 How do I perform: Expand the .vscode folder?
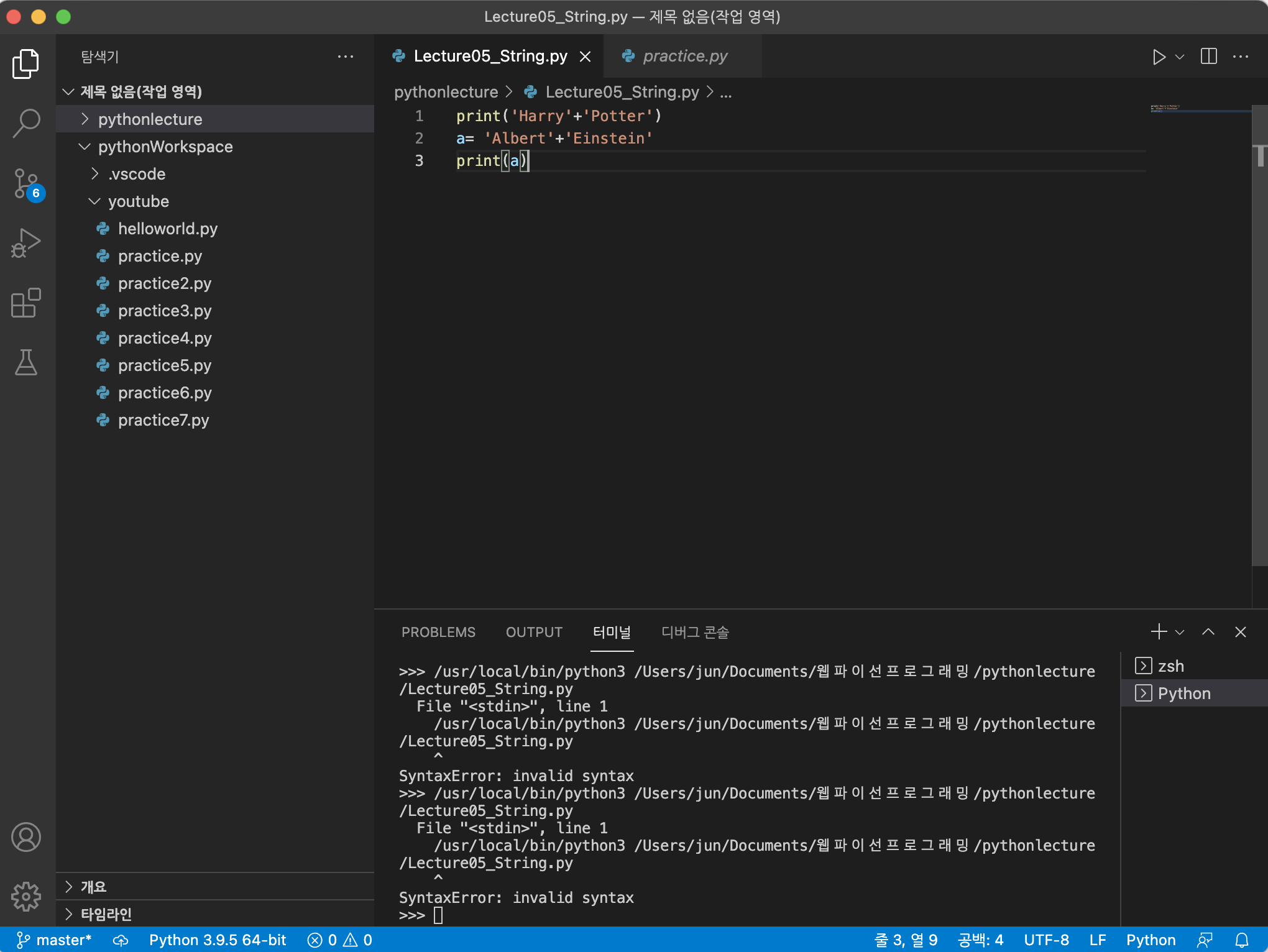[x=215, y=174]
